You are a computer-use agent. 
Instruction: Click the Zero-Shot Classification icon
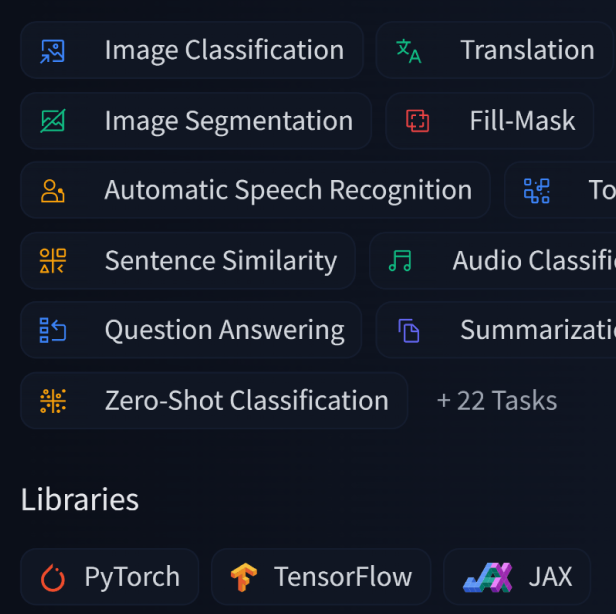pyautogui.click(x=52, y=401)
